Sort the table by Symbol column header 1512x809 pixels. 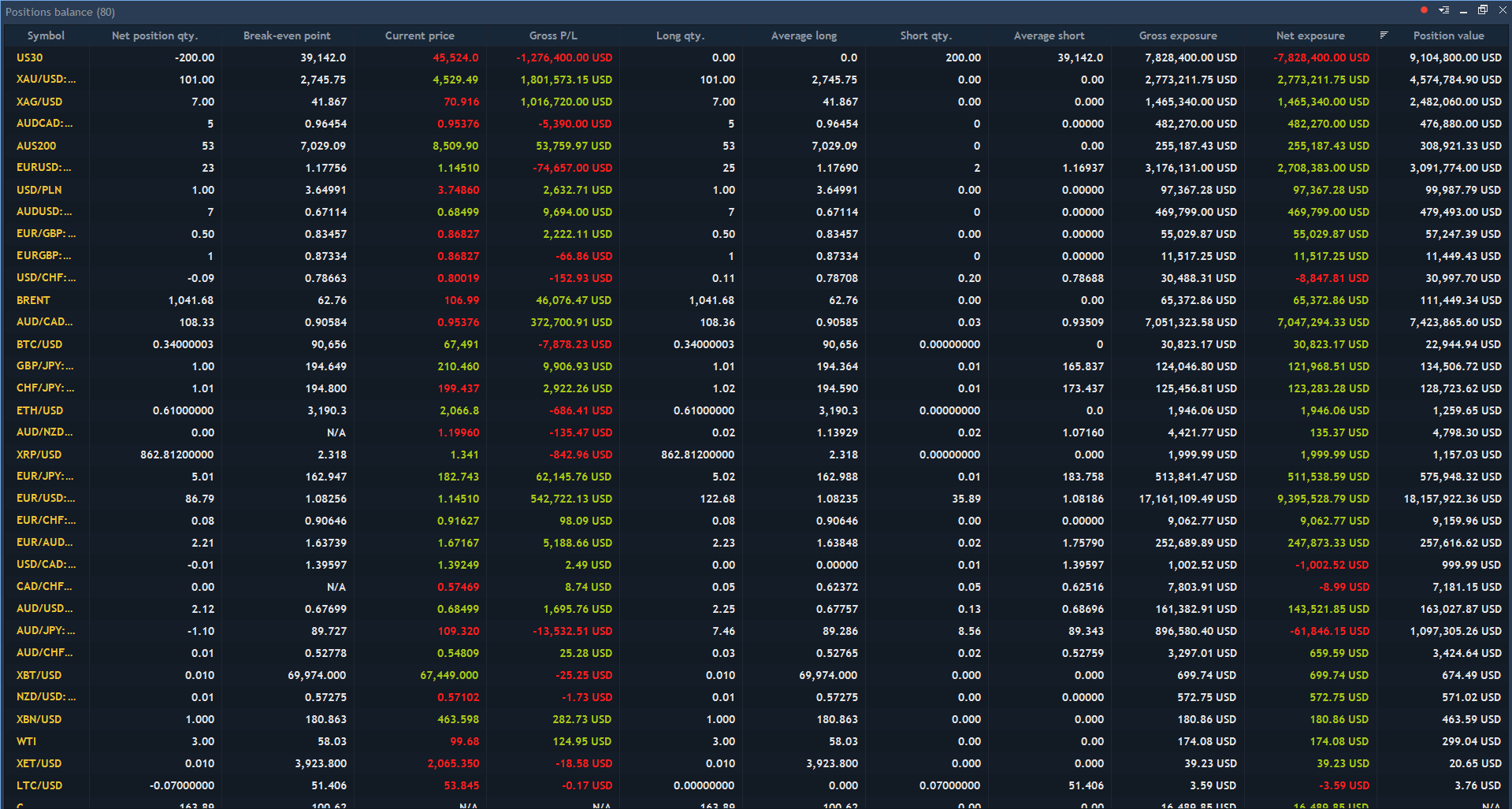point(46,35)
